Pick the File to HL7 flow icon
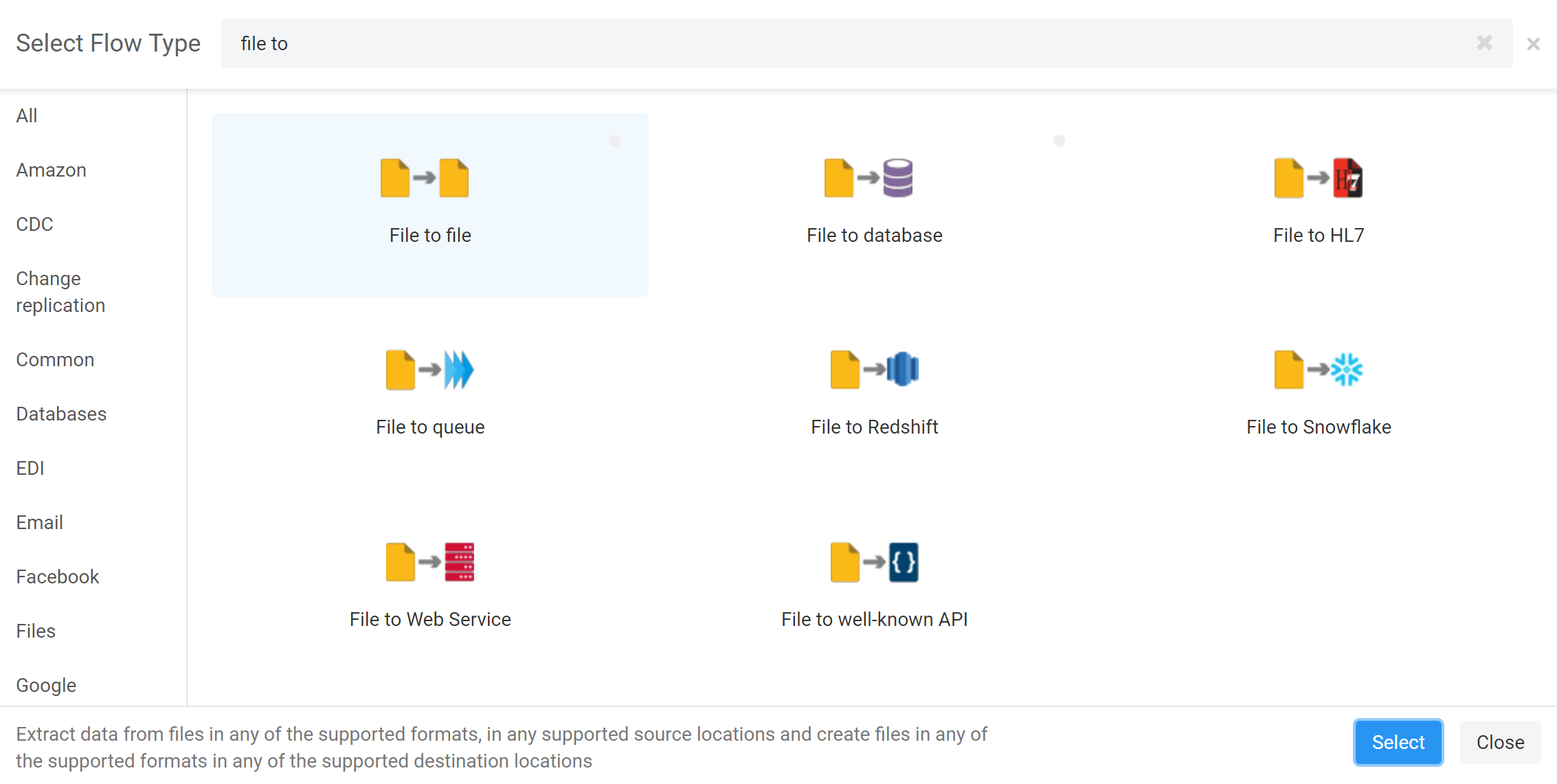 [1318, 178]
